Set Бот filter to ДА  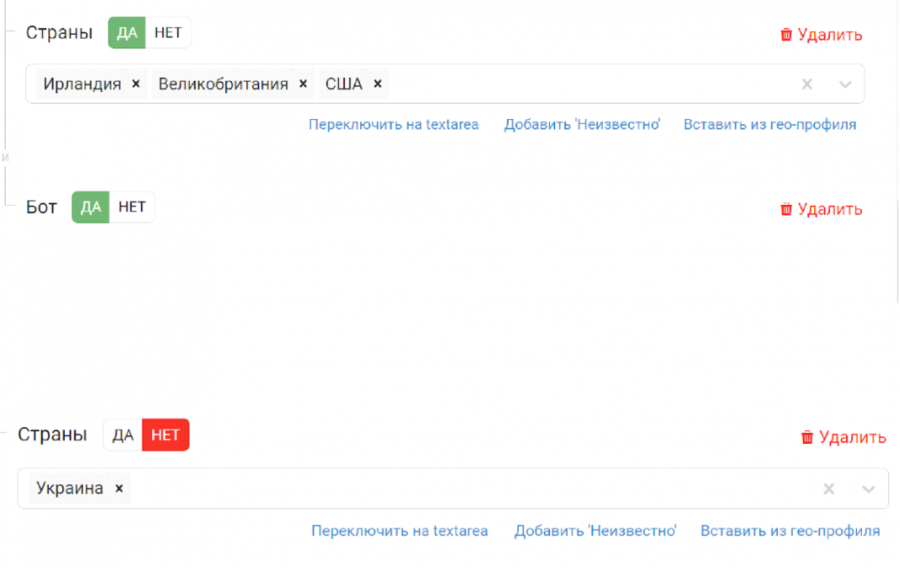[x=91, y=207]
